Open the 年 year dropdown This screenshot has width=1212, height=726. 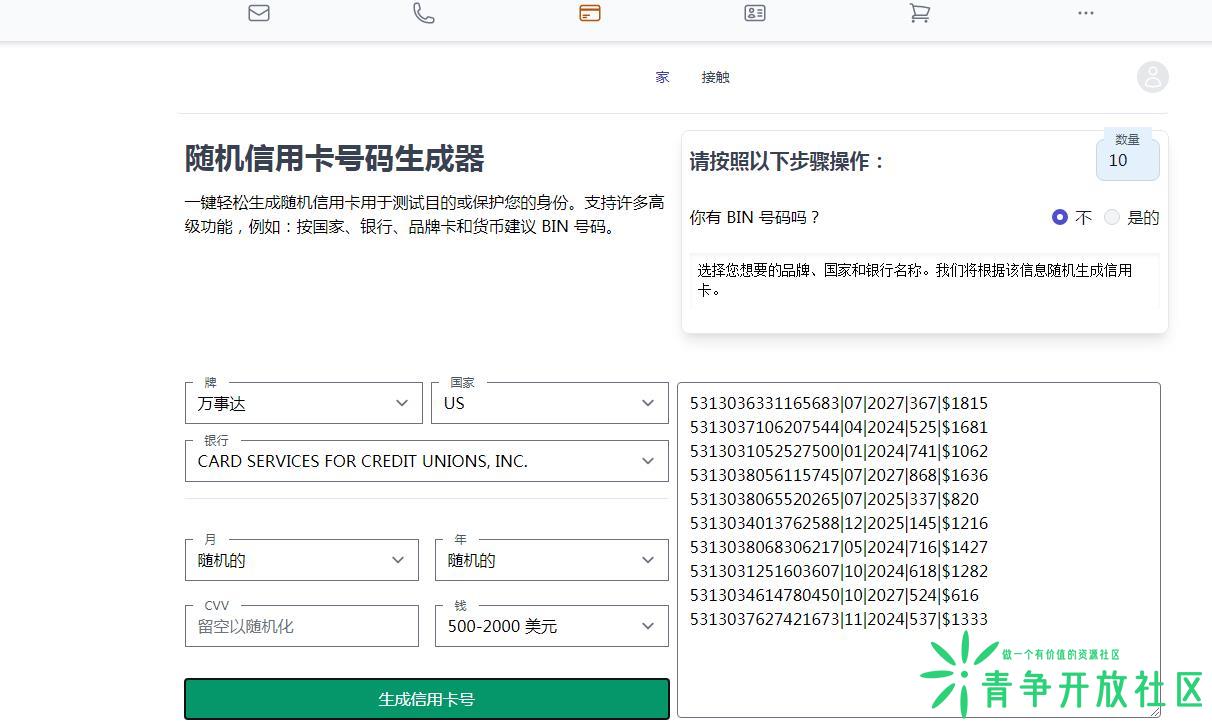(x=552, y=560)
